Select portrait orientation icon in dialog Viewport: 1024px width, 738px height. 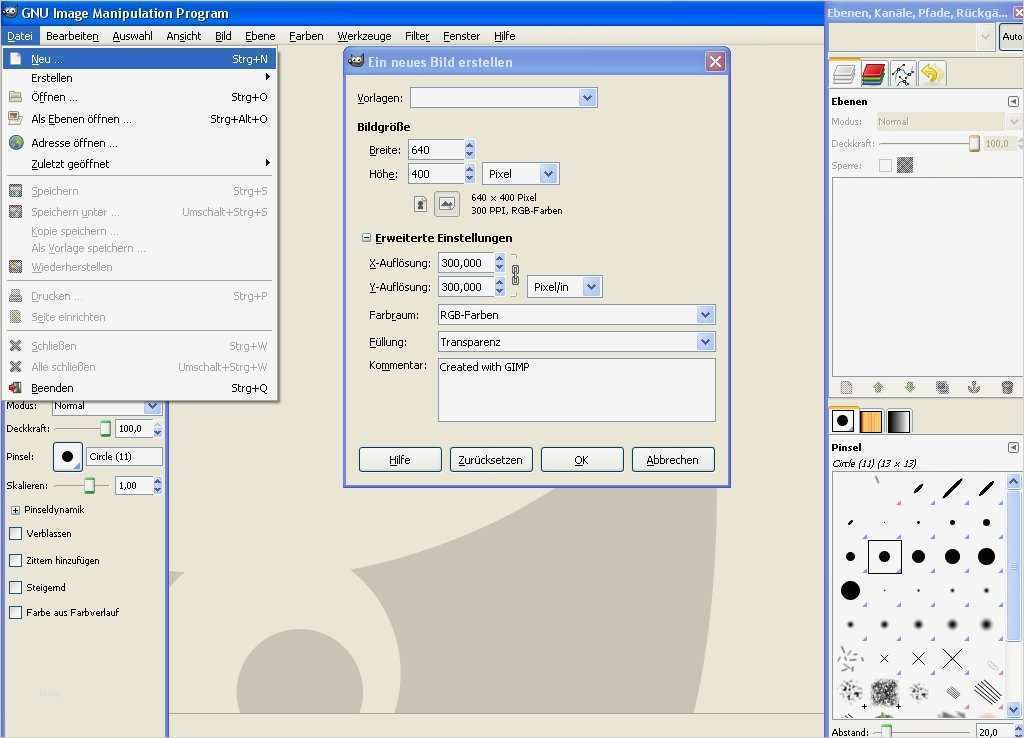pos(421,204)
